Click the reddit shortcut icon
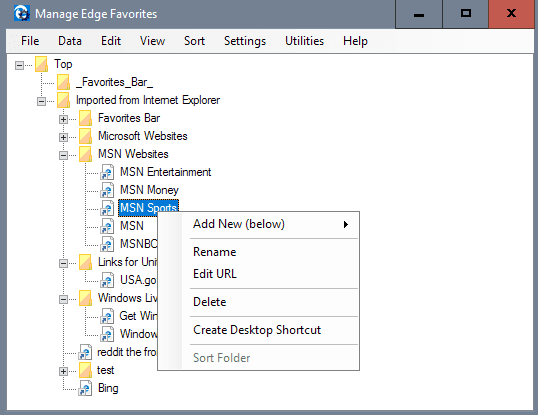The height and width of the screenshot is (415, 538). pos(85,352)
